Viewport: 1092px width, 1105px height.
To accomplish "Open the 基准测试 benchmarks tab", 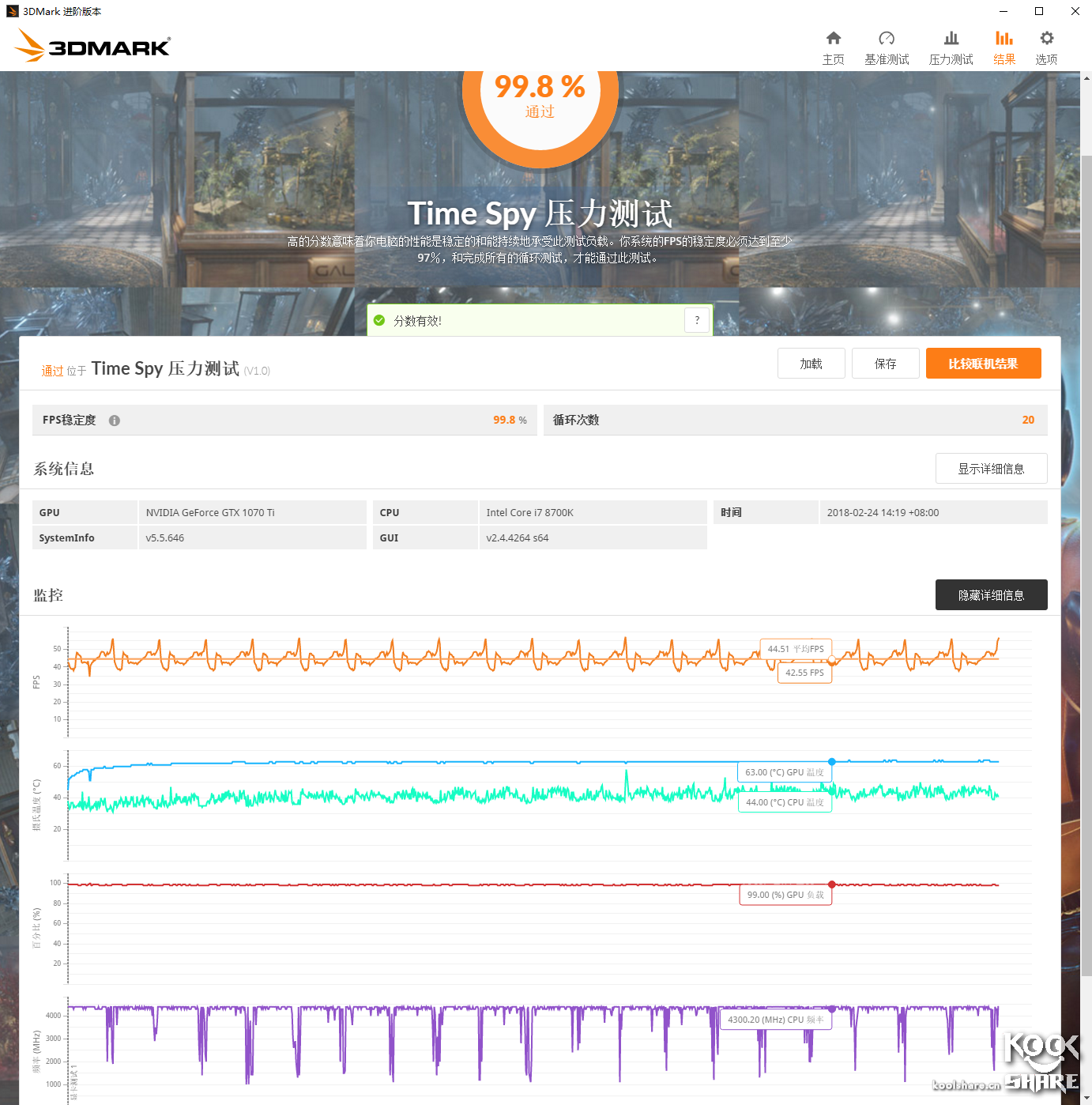I will (887, 48).
